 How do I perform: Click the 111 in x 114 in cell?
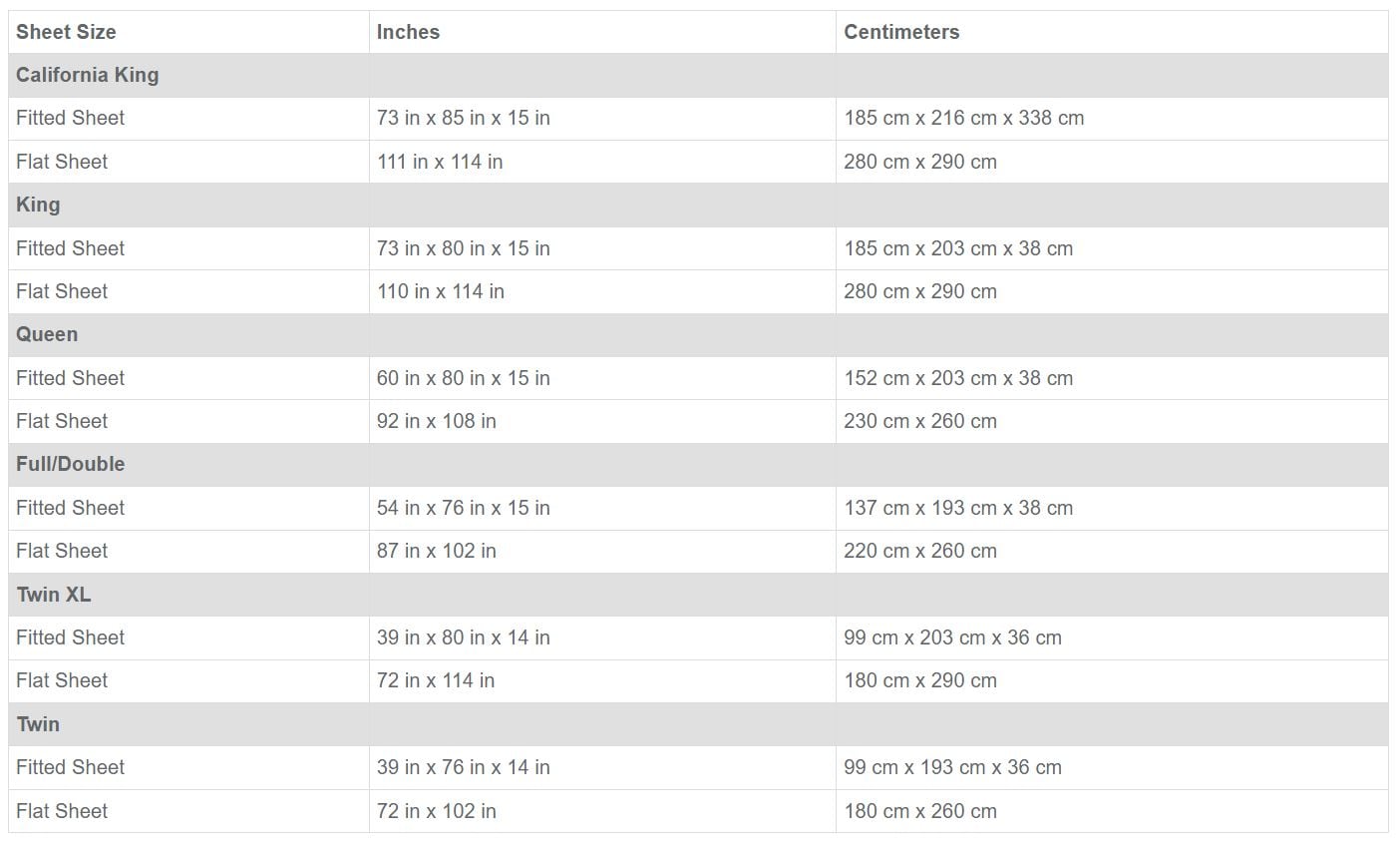(440, 162)
